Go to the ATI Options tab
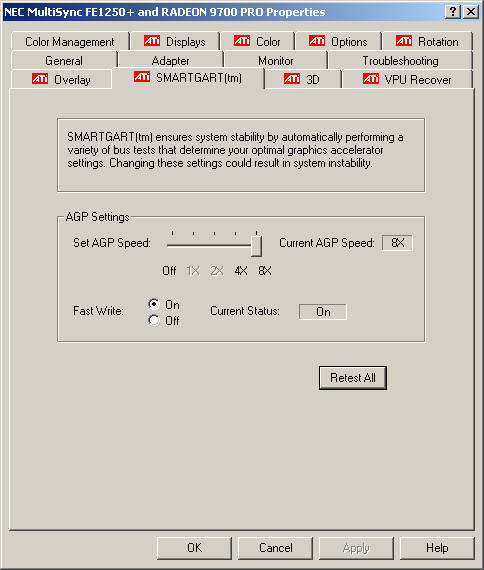 click(338, 42)
